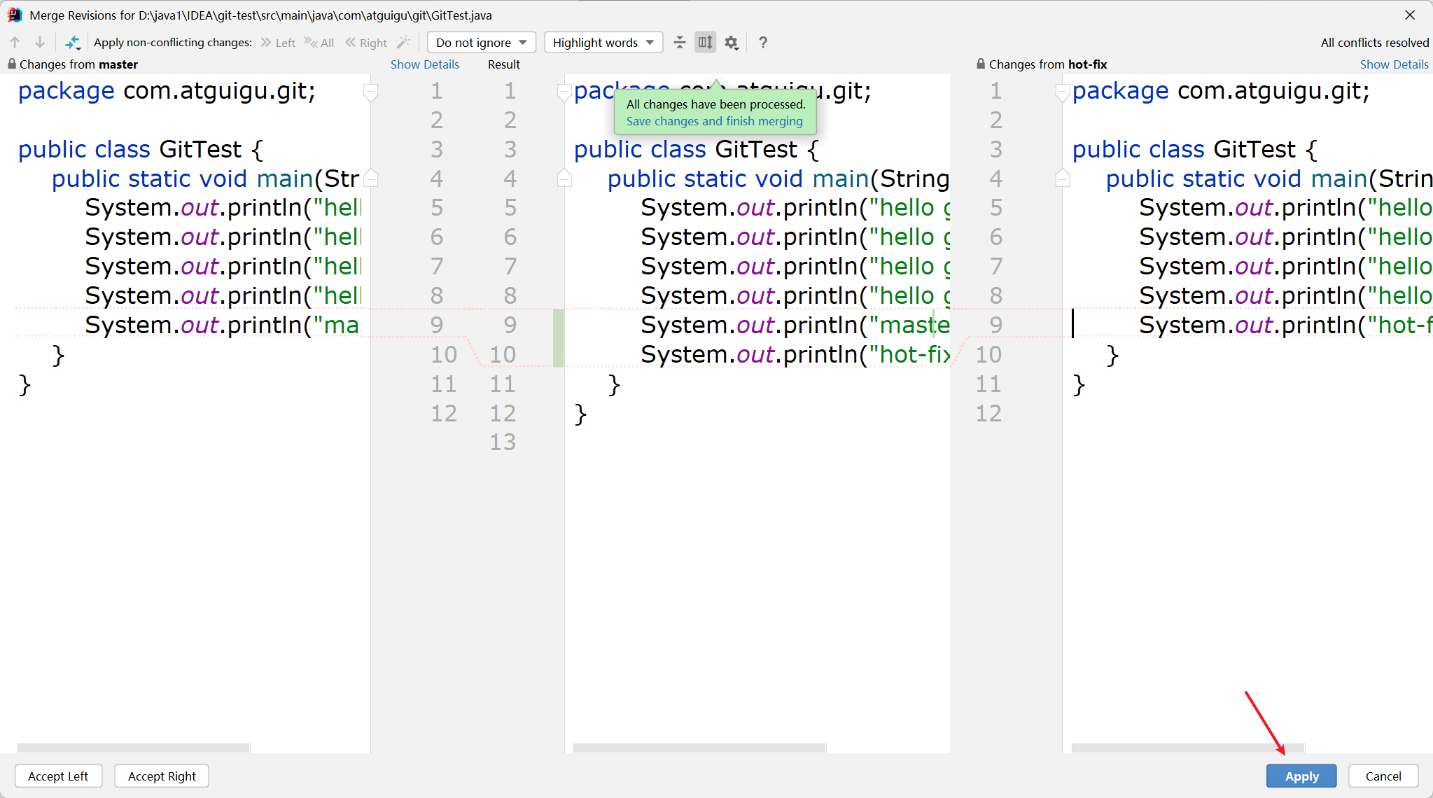Close the Merge Revisions window
This screenshot has height=798, width=1433.
tap(1410, 15)
